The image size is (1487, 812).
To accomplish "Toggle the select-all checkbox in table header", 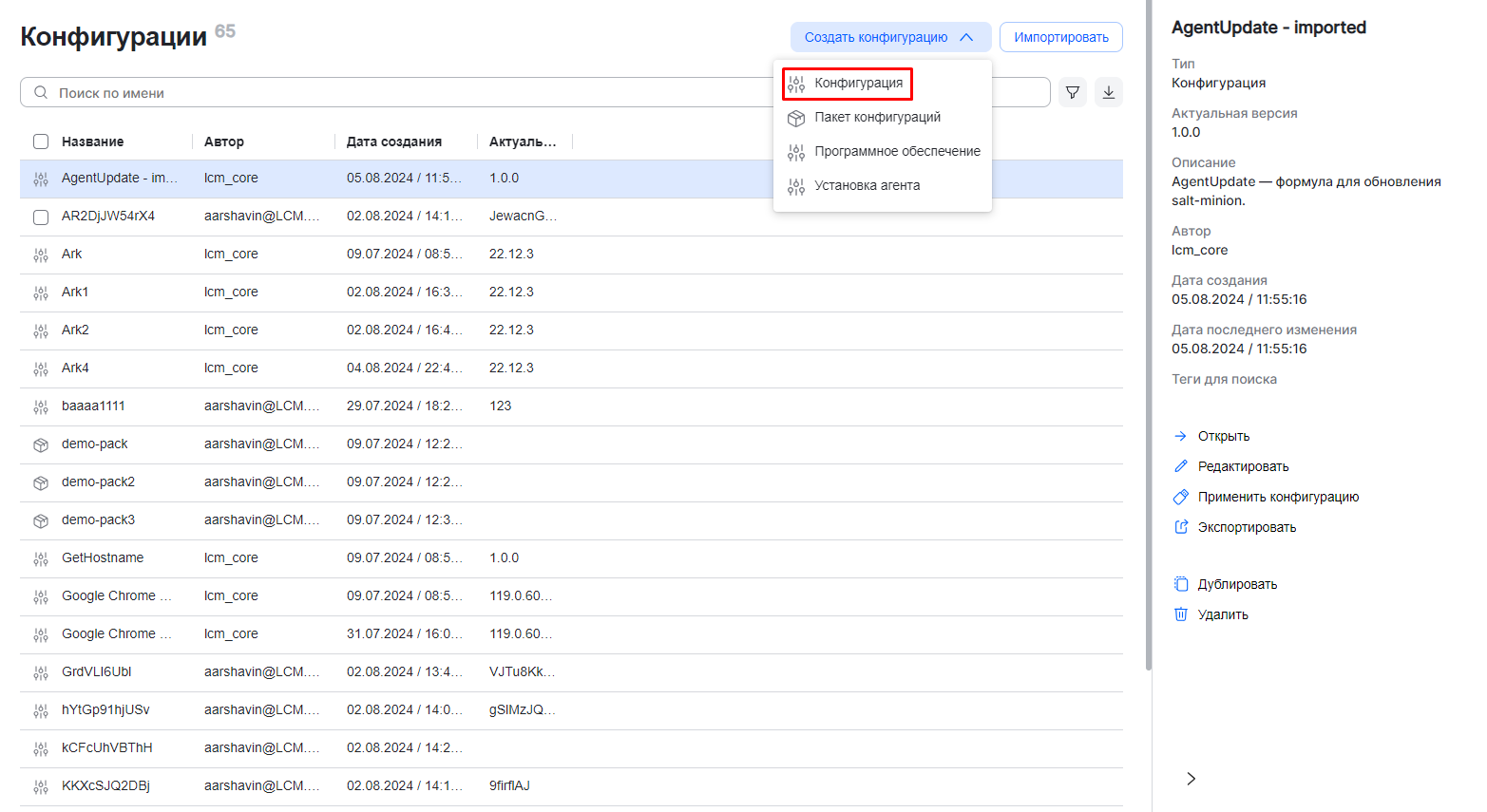I will 41,142.
